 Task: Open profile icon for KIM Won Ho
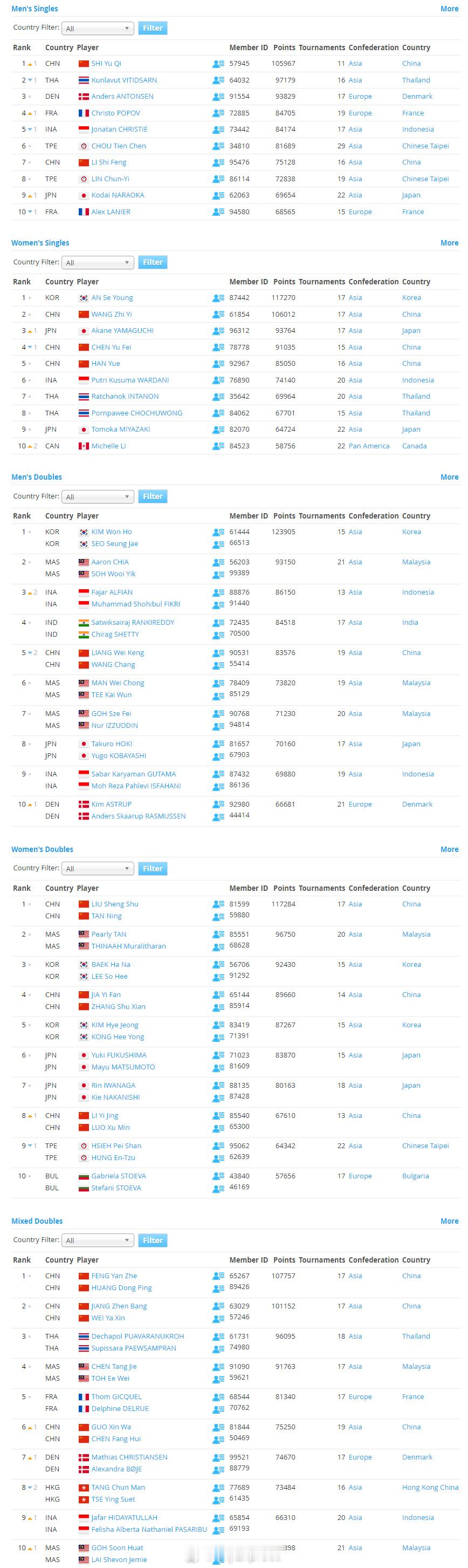point(218,533)
